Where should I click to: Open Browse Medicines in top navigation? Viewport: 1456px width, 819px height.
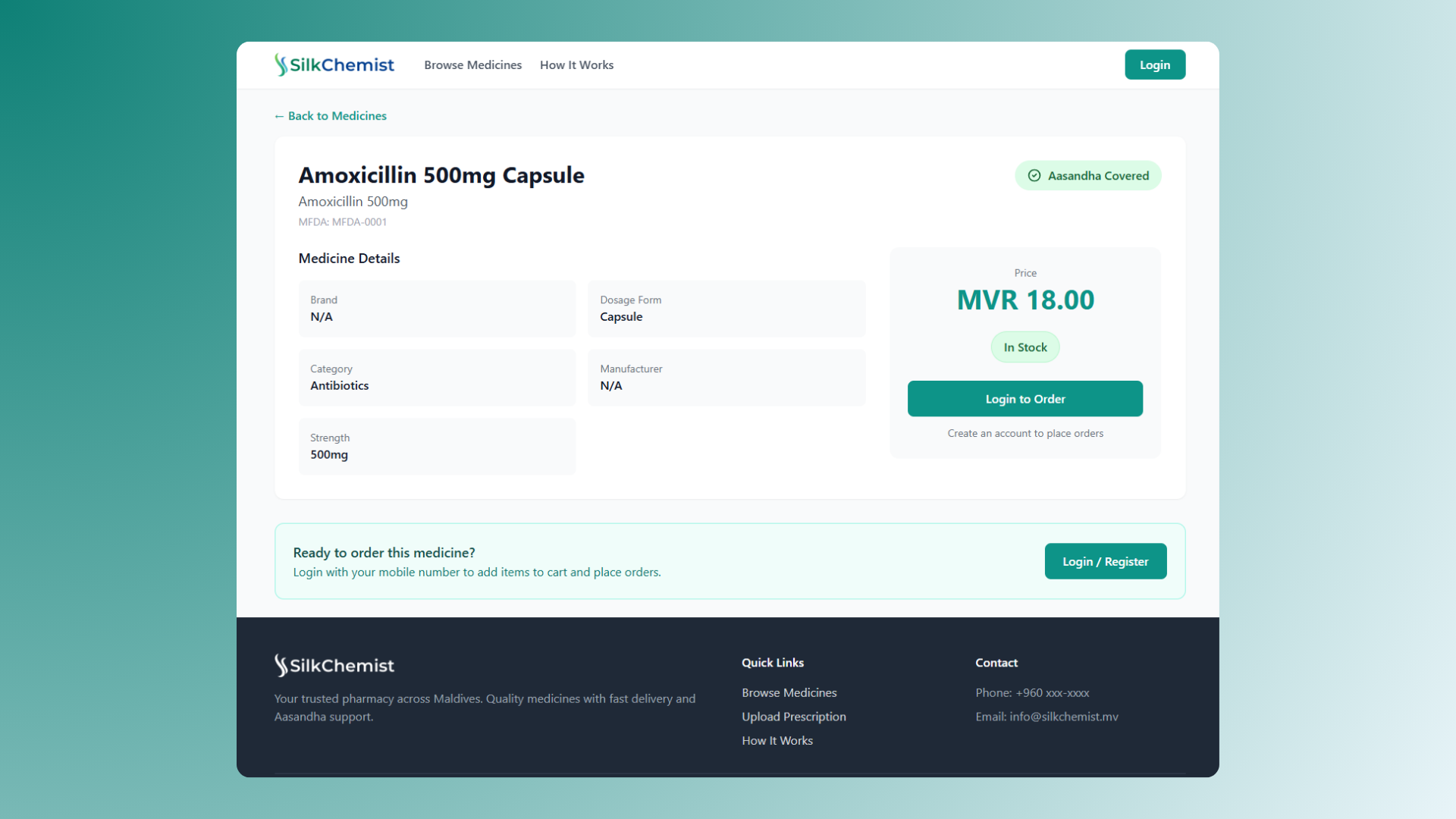point(472,65)
